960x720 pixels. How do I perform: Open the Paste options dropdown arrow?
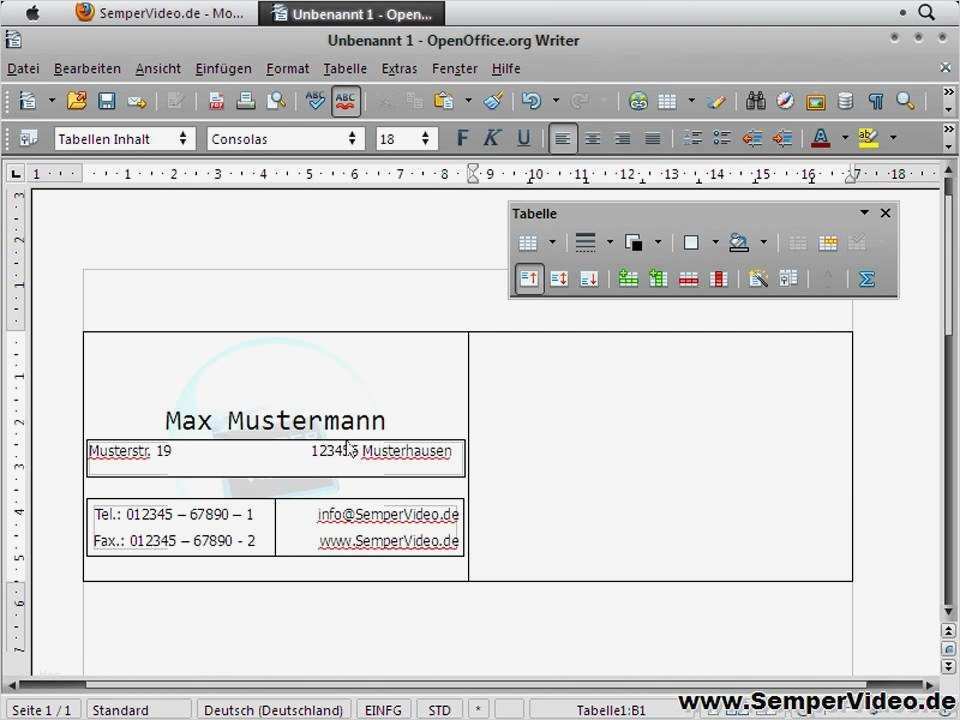click(468, 100)
